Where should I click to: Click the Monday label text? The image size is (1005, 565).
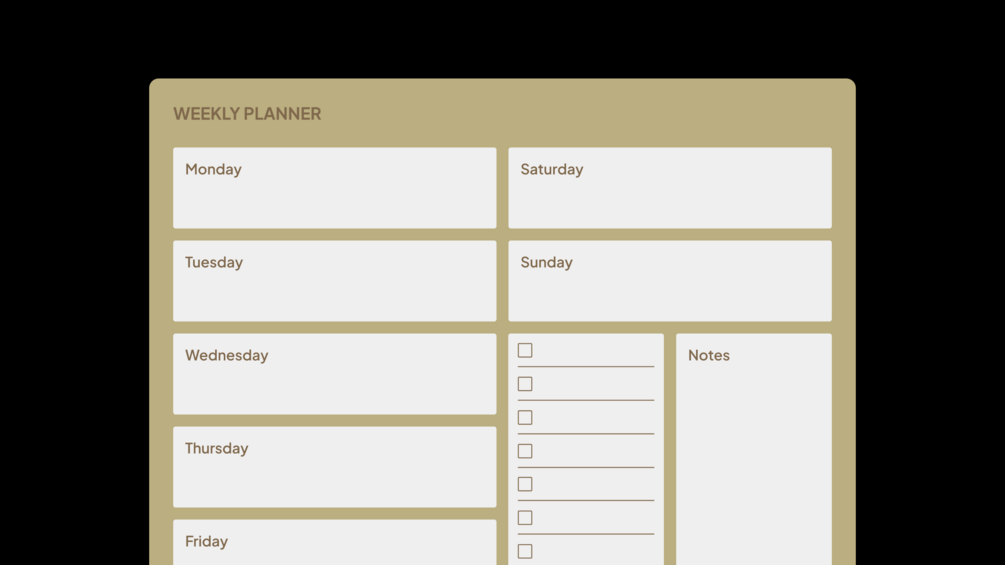[213, 170]
